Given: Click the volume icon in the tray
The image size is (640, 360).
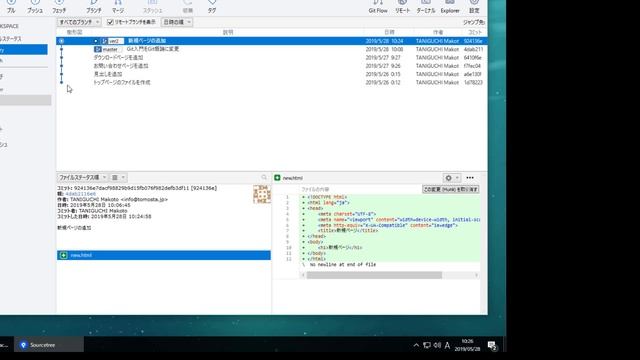Looking at the screenshot, I should [x=437, y=345].
